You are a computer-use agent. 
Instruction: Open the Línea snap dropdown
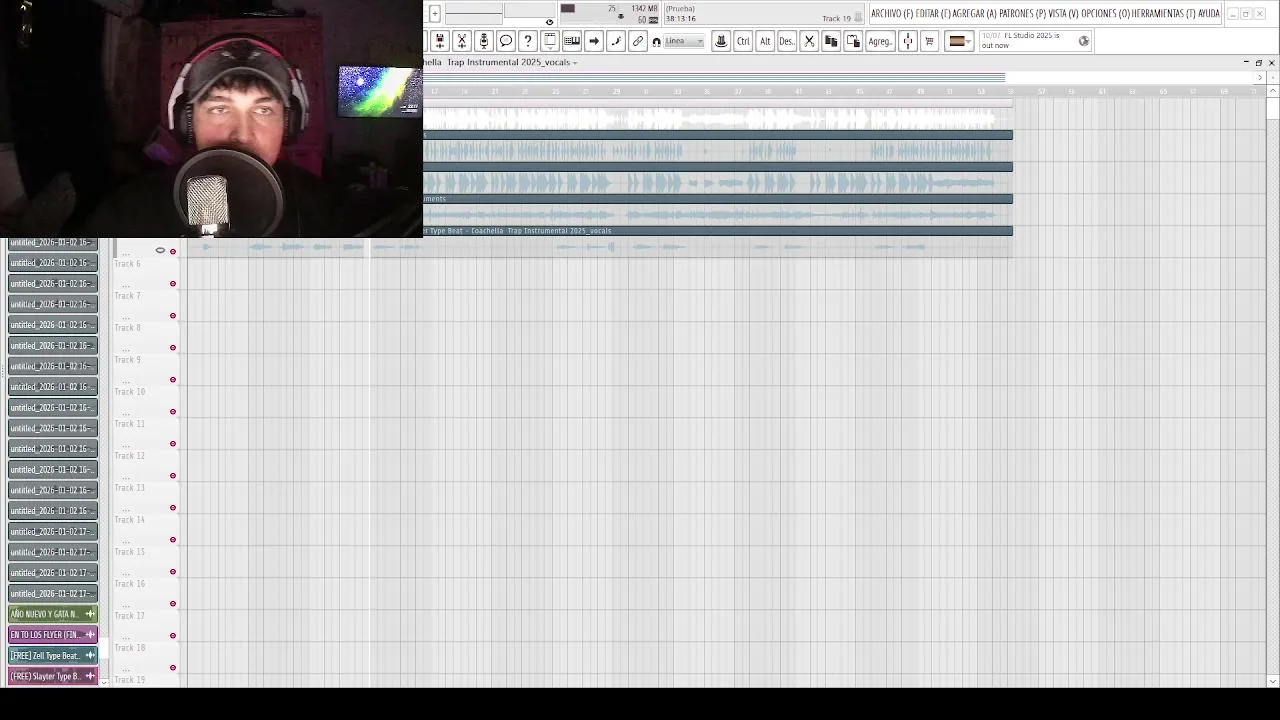tap(684, 41)
